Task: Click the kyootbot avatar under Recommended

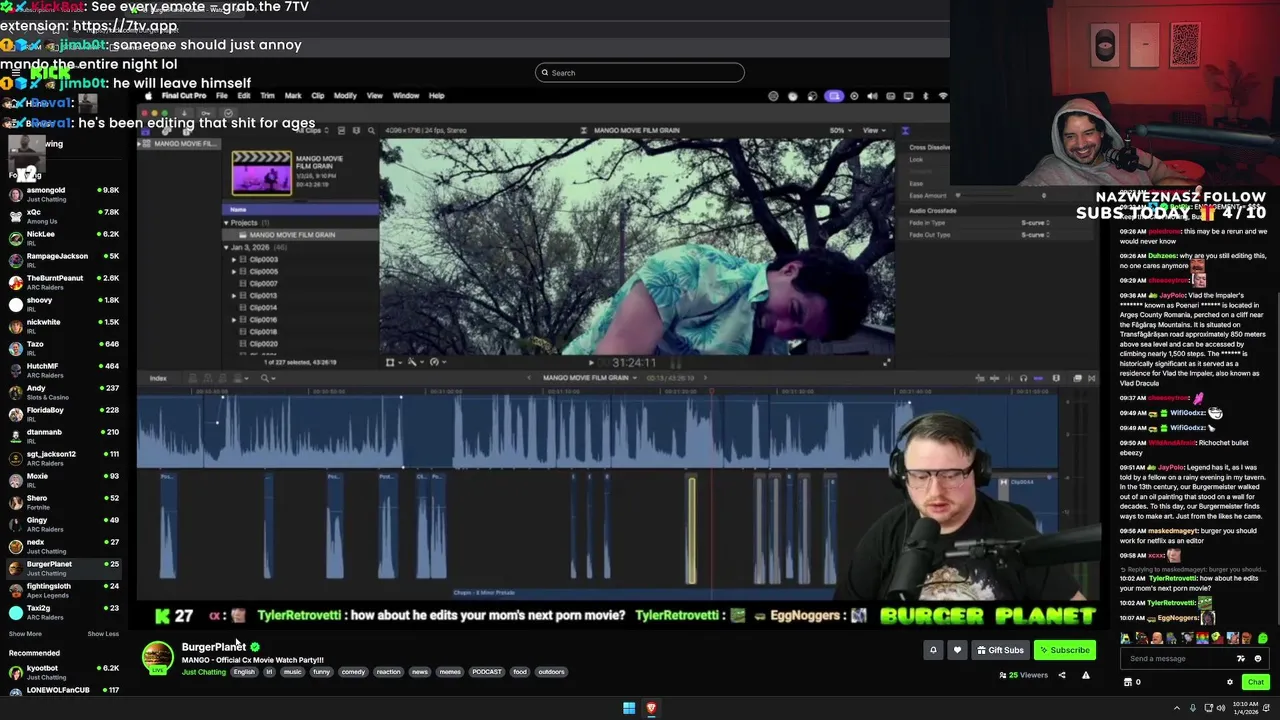Action: [x=16, y=672]
